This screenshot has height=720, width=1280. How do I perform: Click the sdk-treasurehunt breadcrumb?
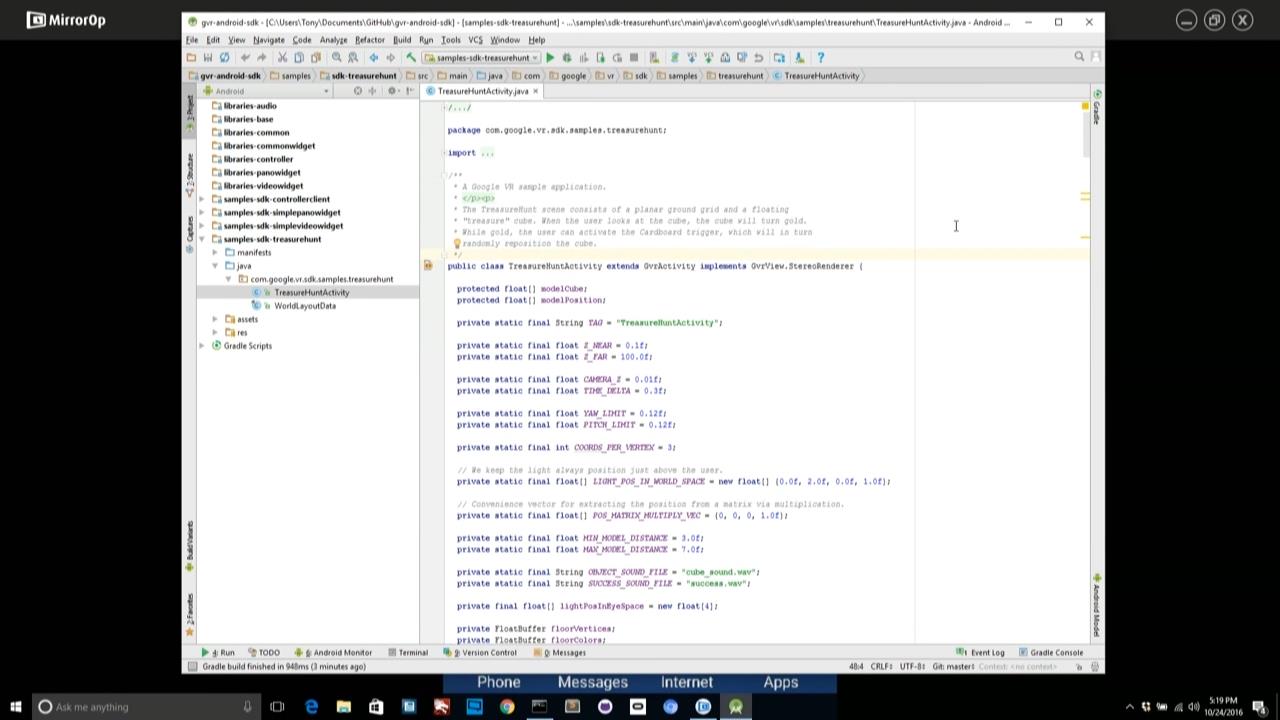358,76
